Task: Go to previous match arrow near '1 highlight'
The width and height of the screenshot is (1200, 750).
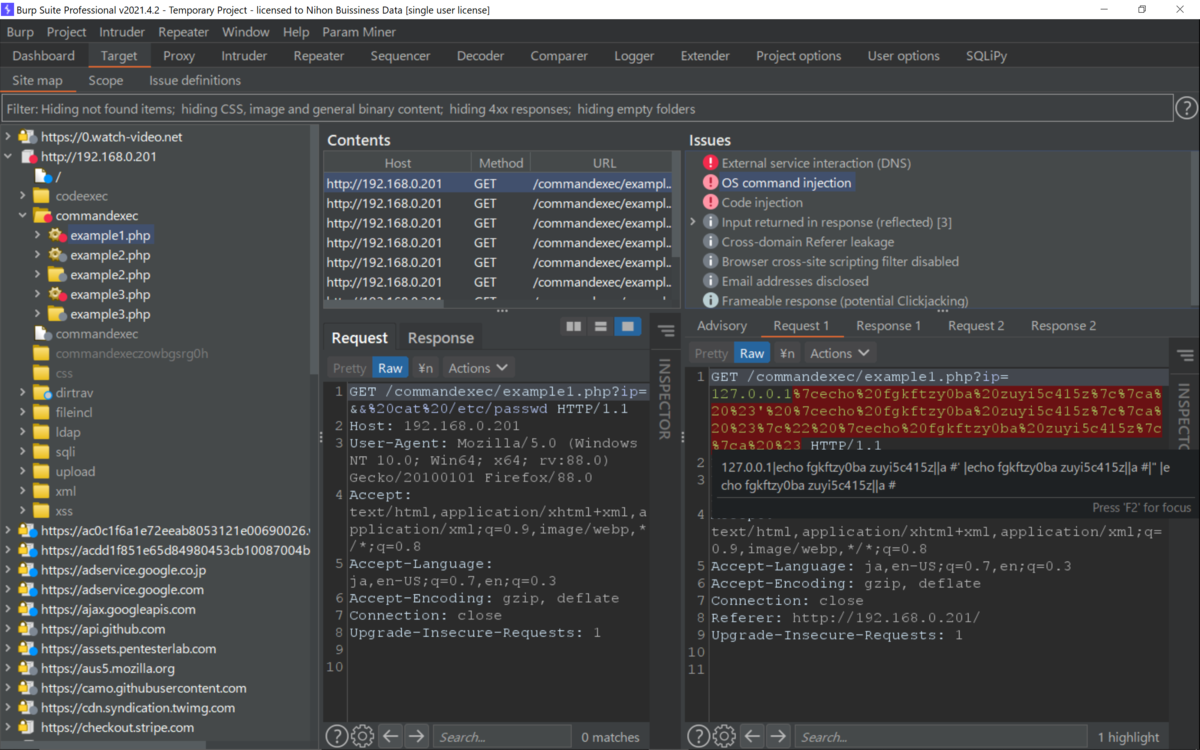Action: [753, 737]
